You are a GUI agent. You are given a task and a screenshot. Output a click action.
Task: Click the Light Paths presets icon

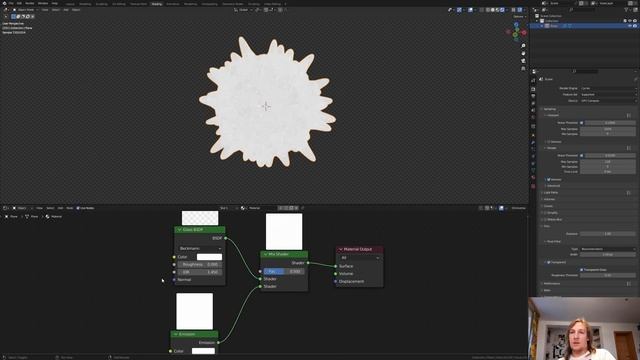pyautogui.click(x=629, y=193)
